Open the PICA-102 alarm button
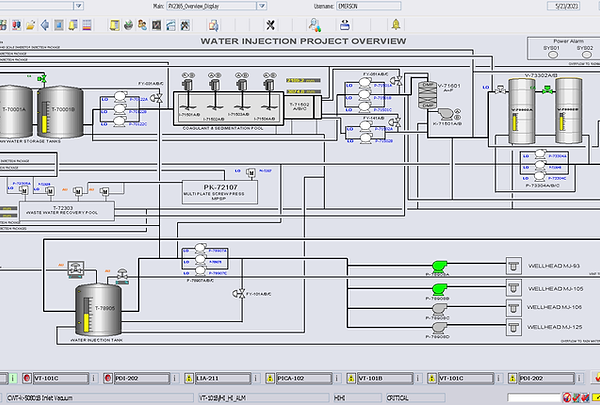 click(304, 378)
